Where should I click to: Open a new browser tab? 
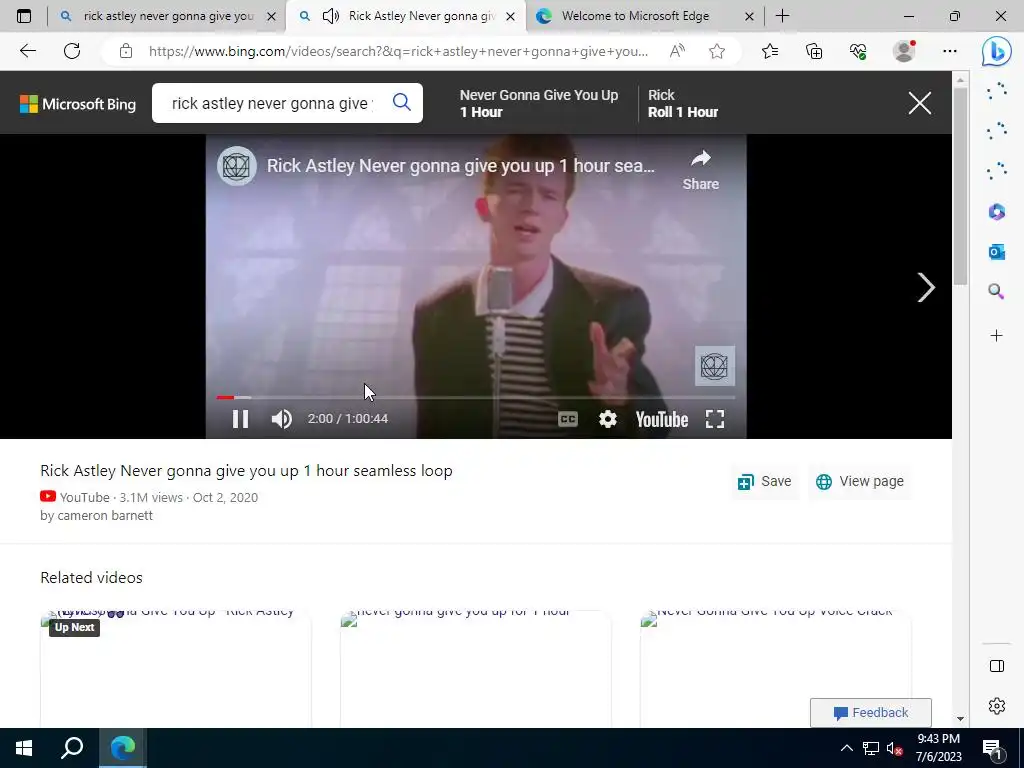click(x=782, y=16)
